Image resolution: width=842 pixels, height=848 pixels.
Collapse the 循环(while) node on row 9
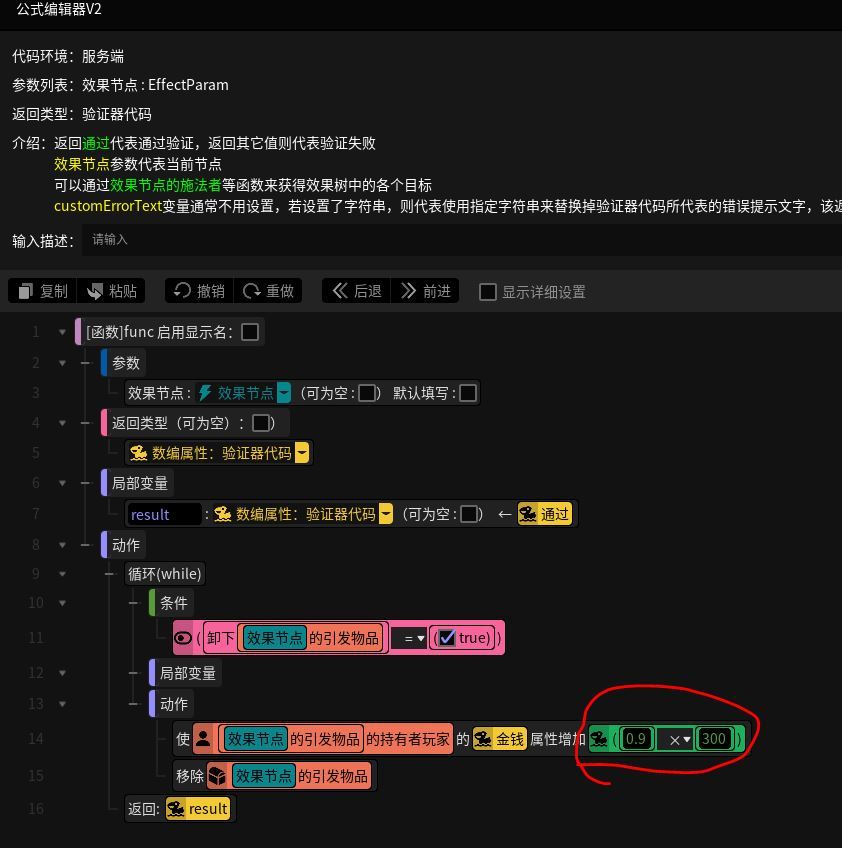[62, 573]
